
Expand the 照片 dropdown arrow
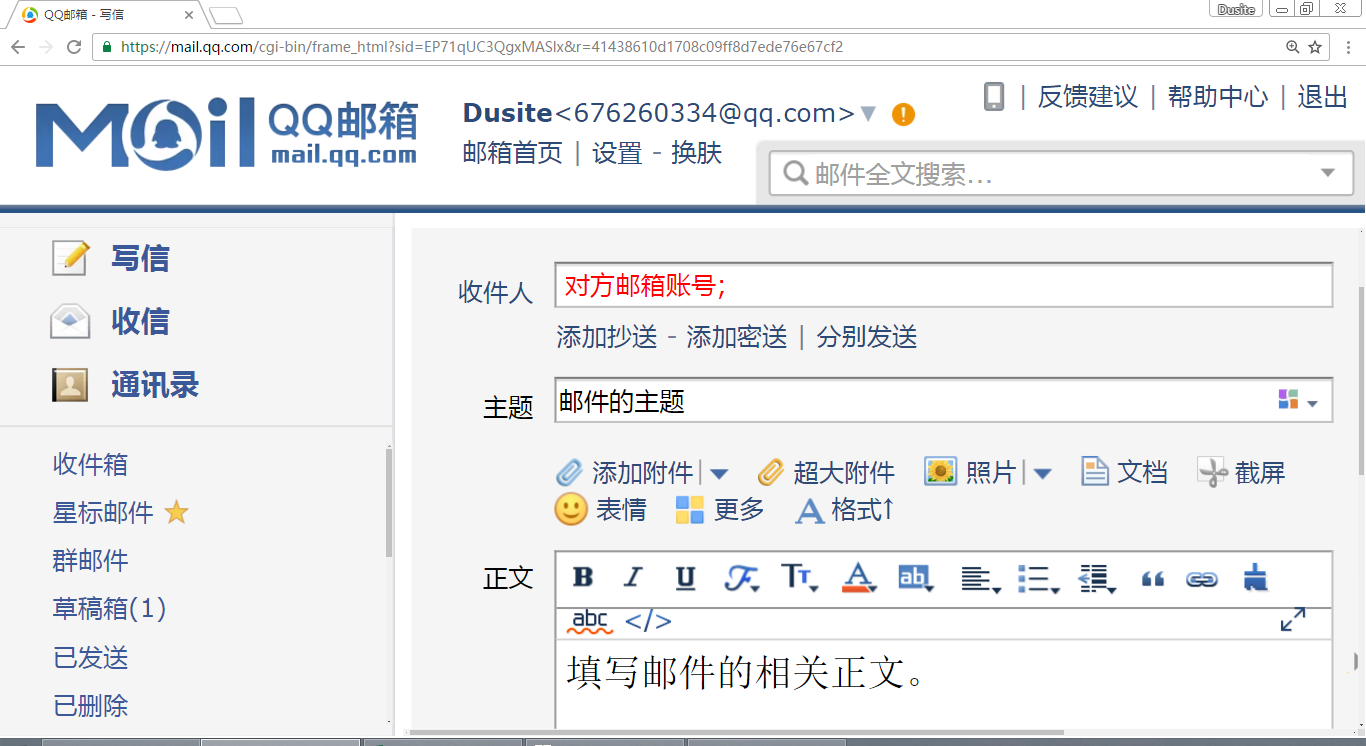click(1042, 474)
